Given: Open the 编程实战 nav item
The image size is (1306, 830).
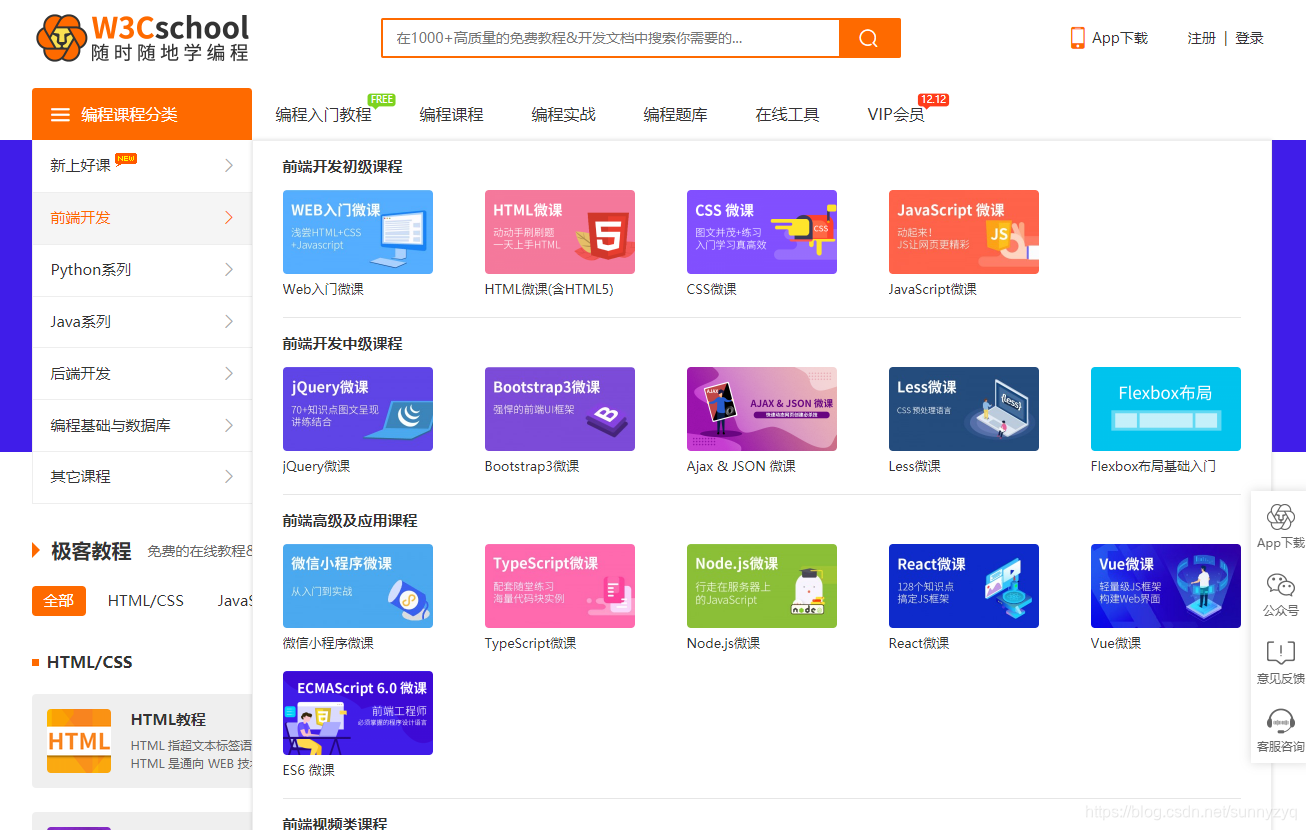Looking at the screenshot, I should tap(563, 115).
